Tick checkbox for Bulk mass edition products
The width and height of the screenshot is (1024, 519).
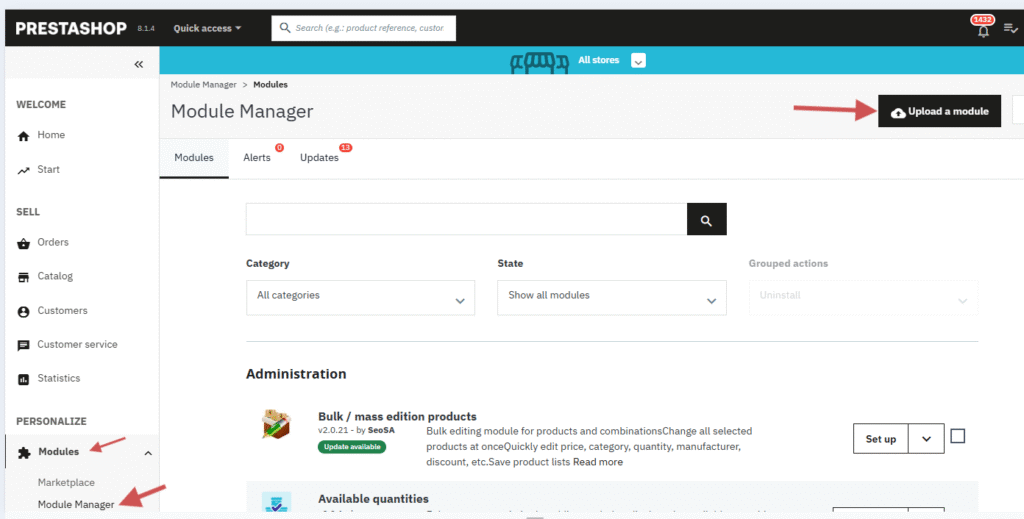958,436
